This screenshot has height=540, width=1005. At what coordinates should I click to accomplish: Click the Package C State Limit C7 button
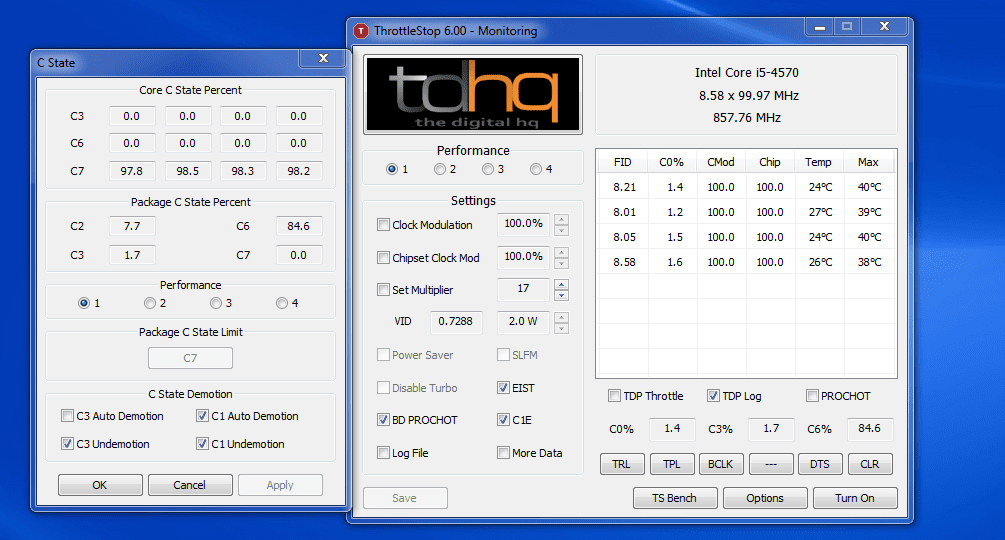(190, 358)
